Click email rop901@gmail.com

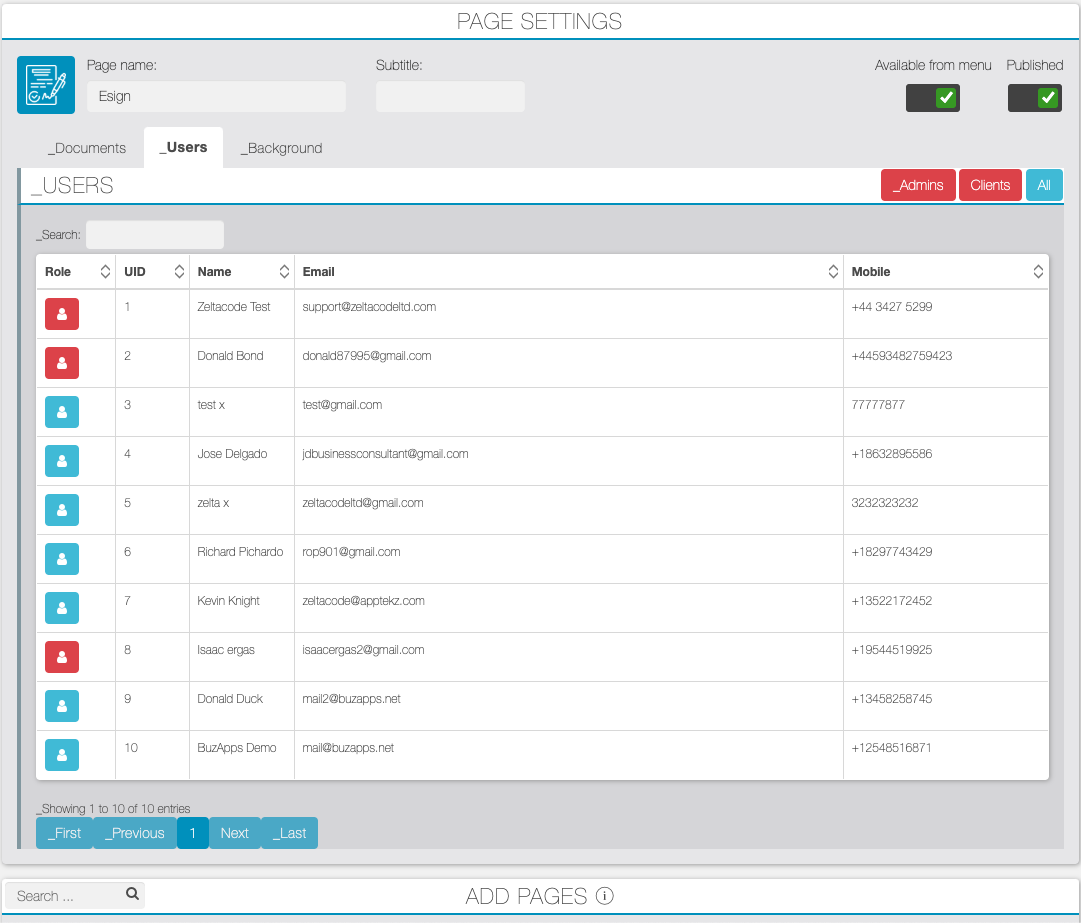(x=351, y=551)
